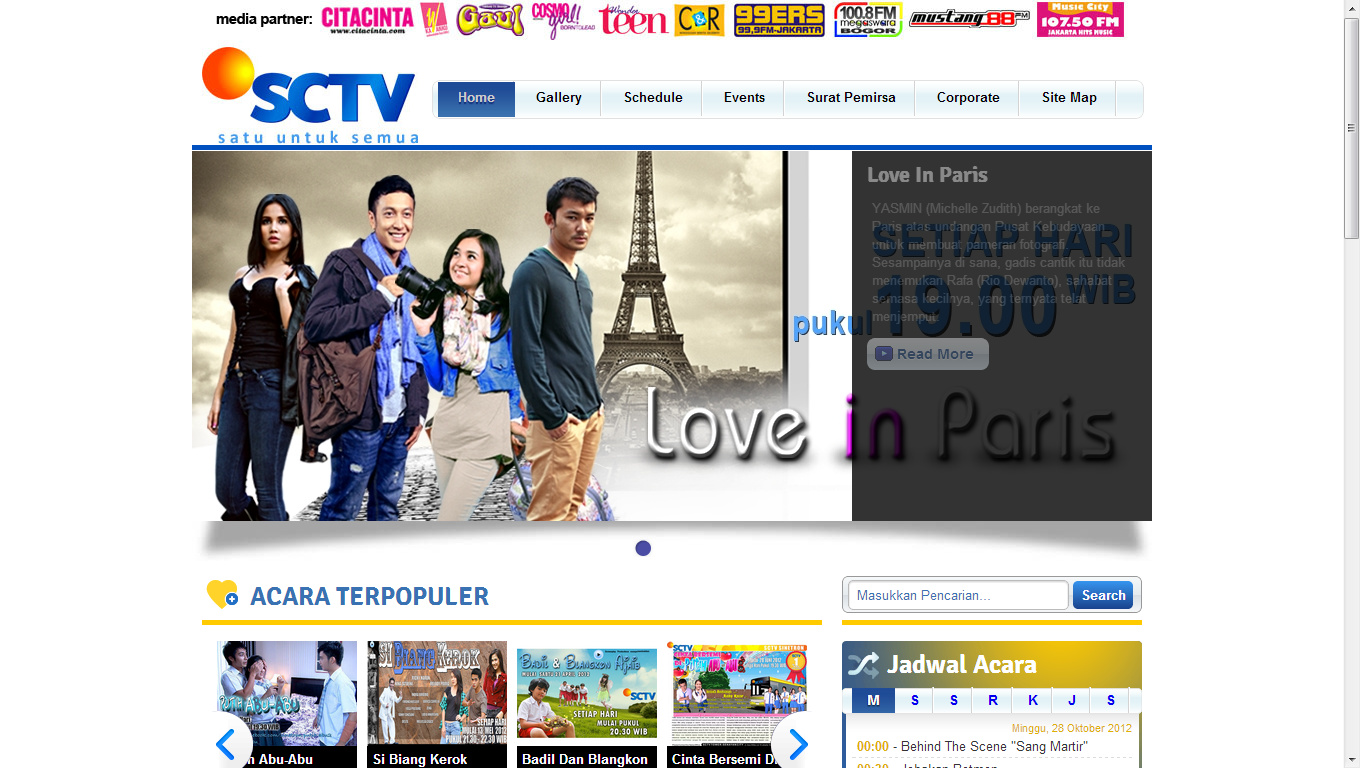Open the Gallery menu item
The height and width of the screenshot is (768, 1360).
click(558, 98)
